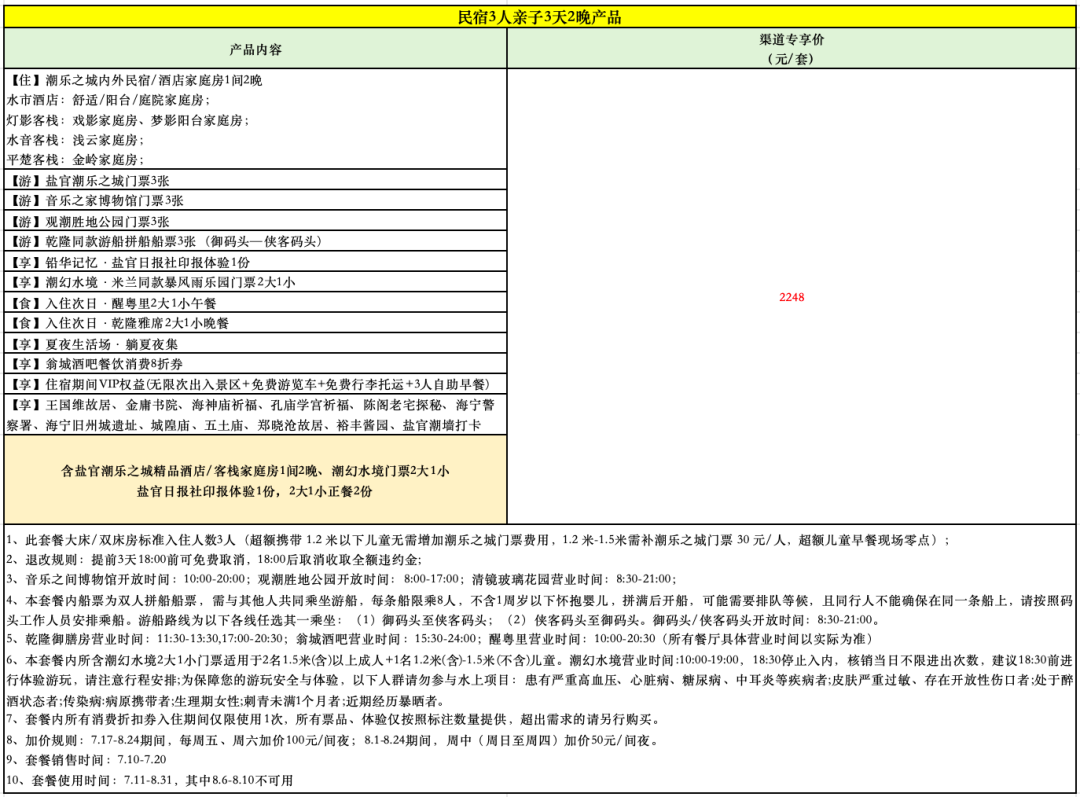Click note 2 "退改规则"
The width and height of the screenshot is (1080, 797).
tap(214, 559)
